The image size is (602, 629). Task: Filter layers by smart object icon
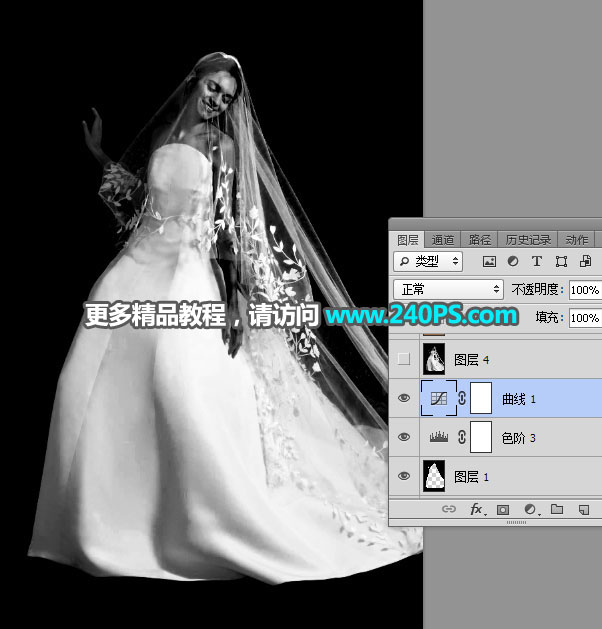tap(585, 262)
